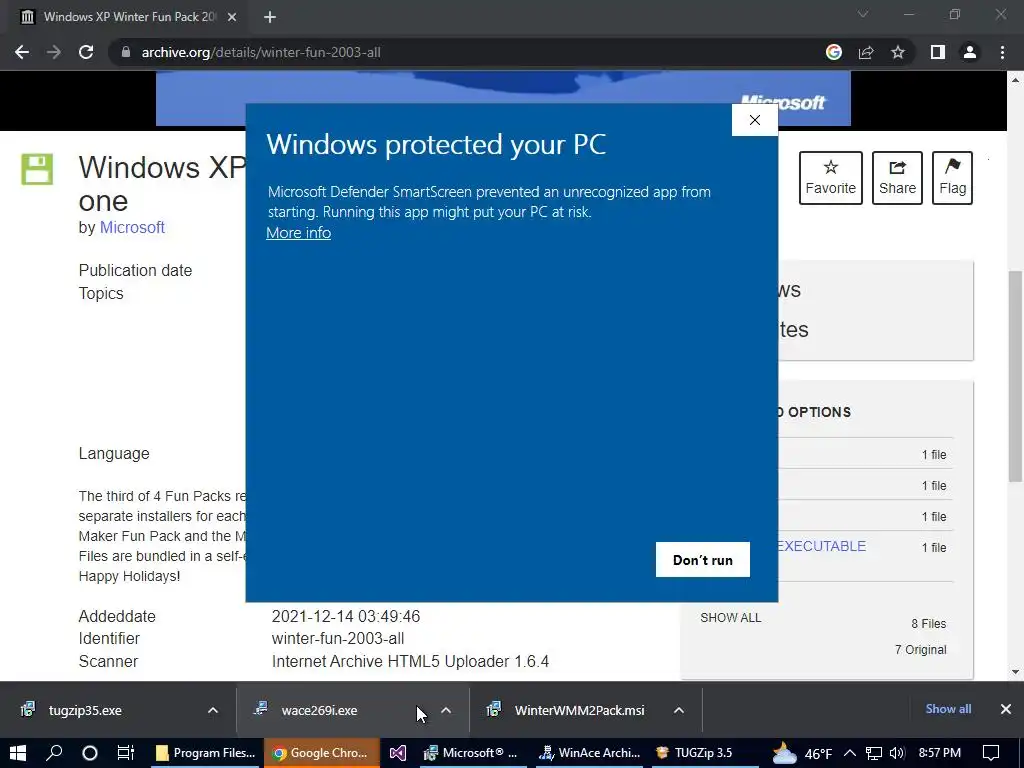Open the WinterWMM2Pack.msi download
This screenshot has height=768, width=1024.
click(579, 710)
